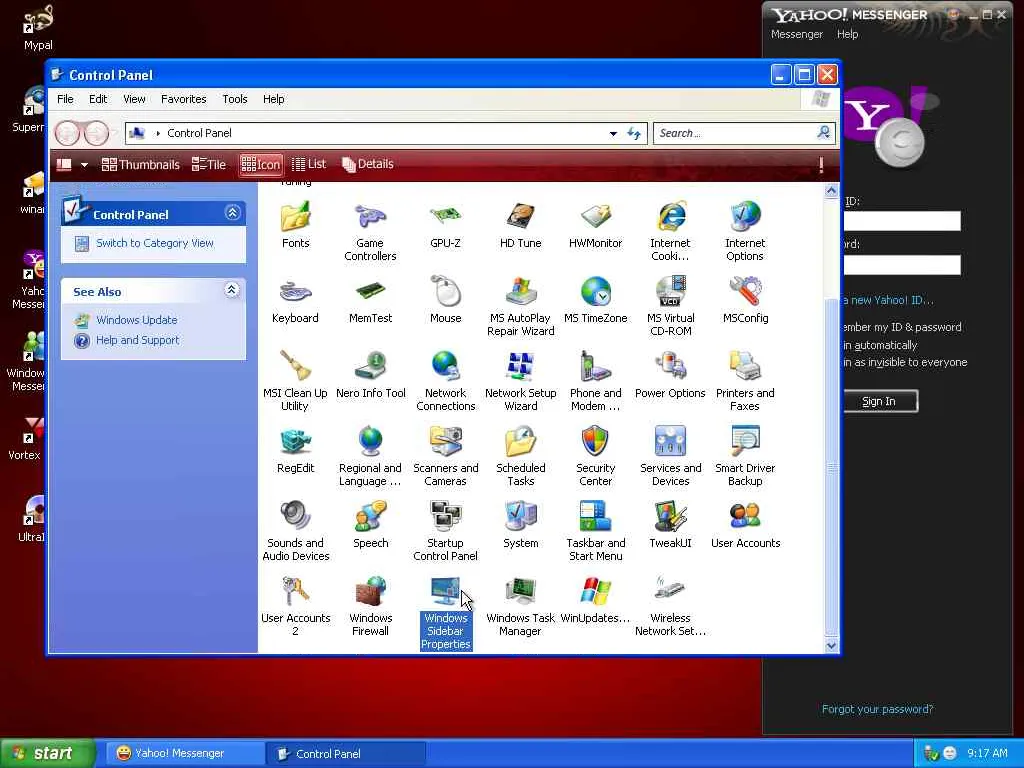Open Printers and Faxes icon

pos(745,368)
